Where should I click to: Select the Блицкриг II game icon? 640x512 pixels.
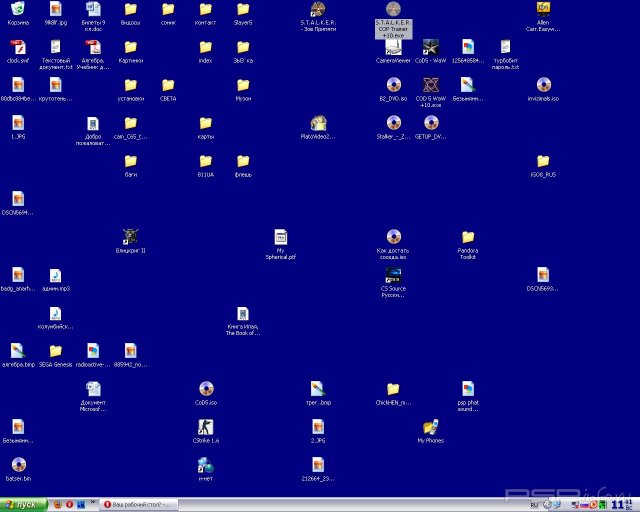pos(130,236)
